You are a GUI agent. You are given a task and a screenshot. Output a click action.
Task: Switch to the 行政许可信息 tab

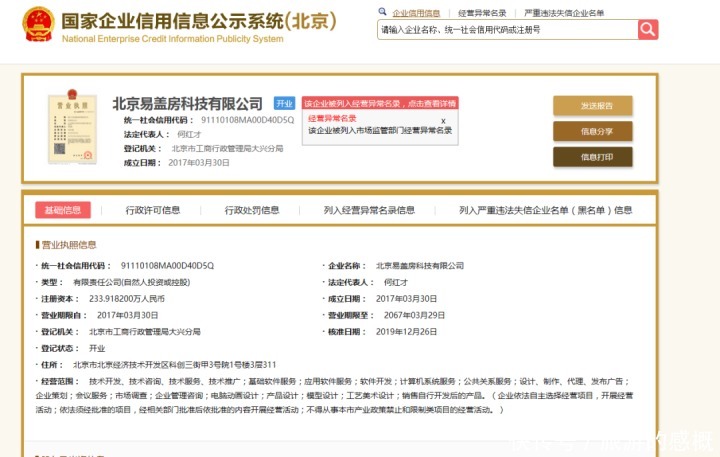tap(153, 210)
